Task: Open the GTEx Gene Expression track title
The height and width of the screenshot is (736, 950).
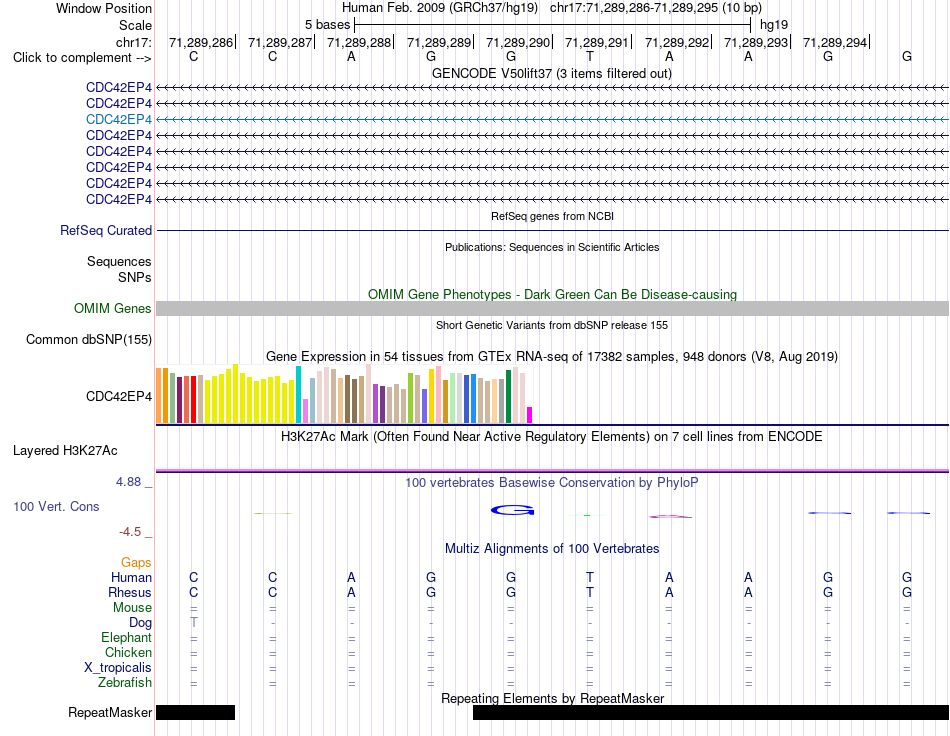Action: (552, 356)
